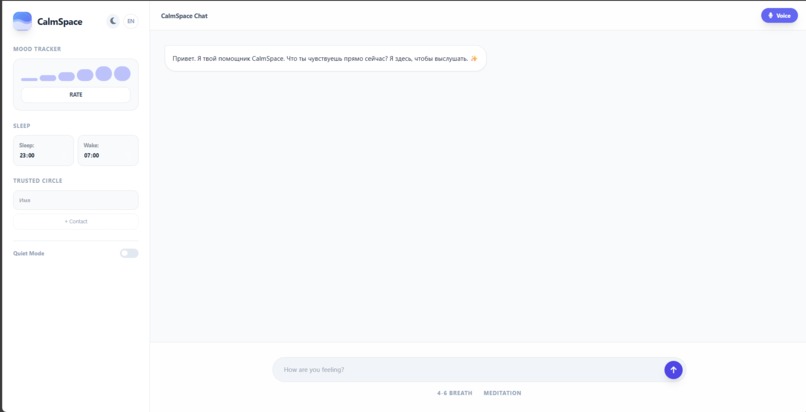Click the CalmSpace brand name text
Image resolution: width=806 pixels, height=412 pixels.
(x=60, y=22)
